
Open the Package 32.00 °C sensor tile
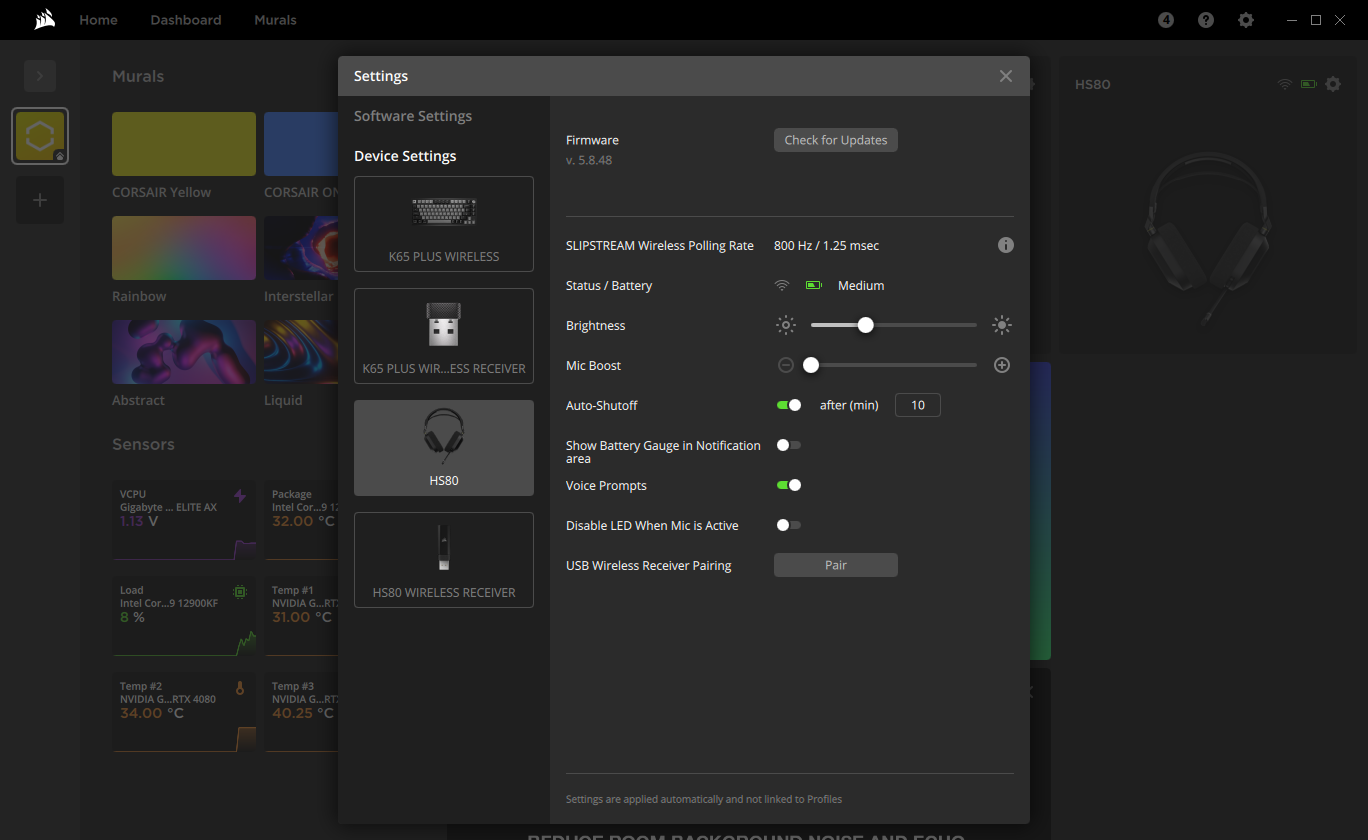[301, 520]
